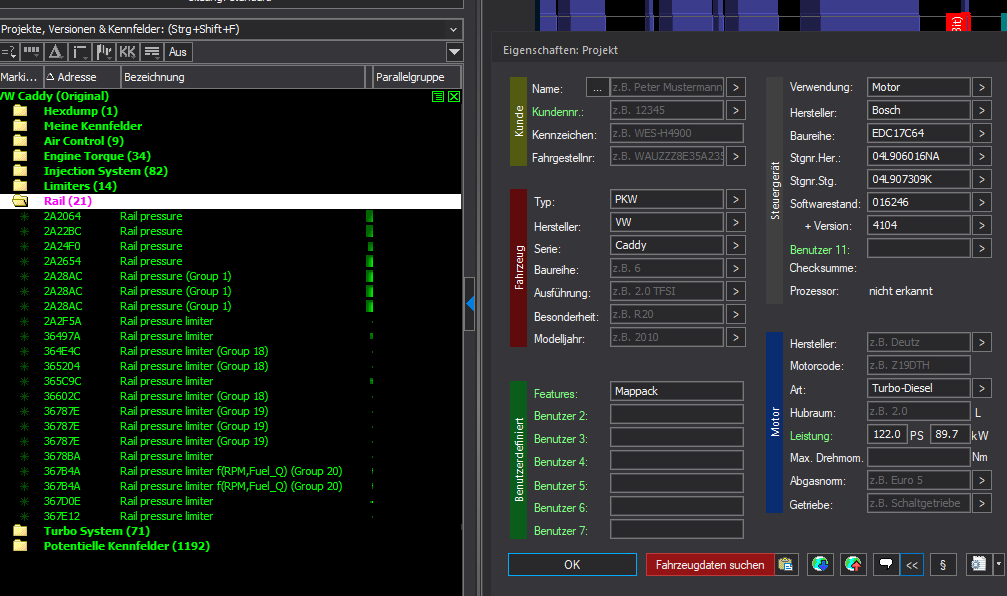Click the paragraph symbol (§) button

click(x=942, y=565)
